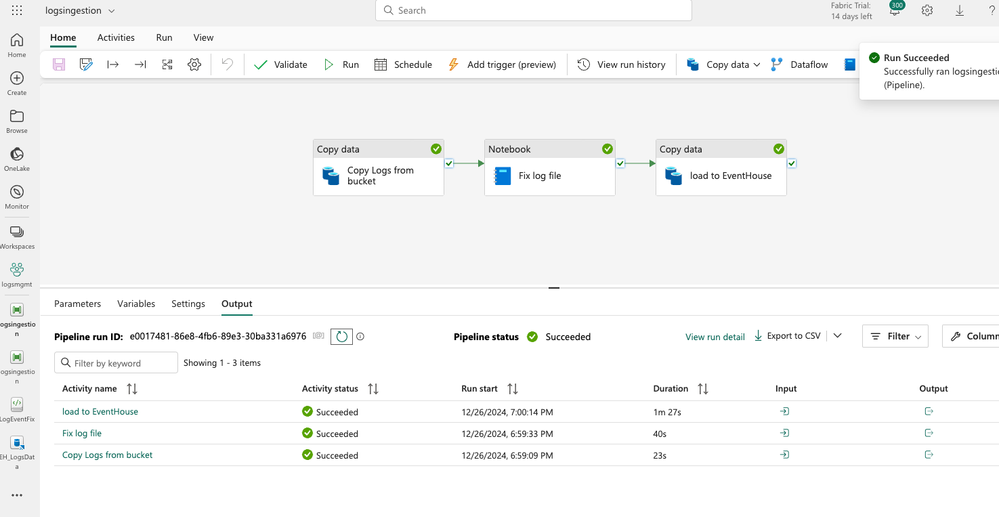Toggle the Fix log file success checkbox
999x517 pixels.
point(621,163)
